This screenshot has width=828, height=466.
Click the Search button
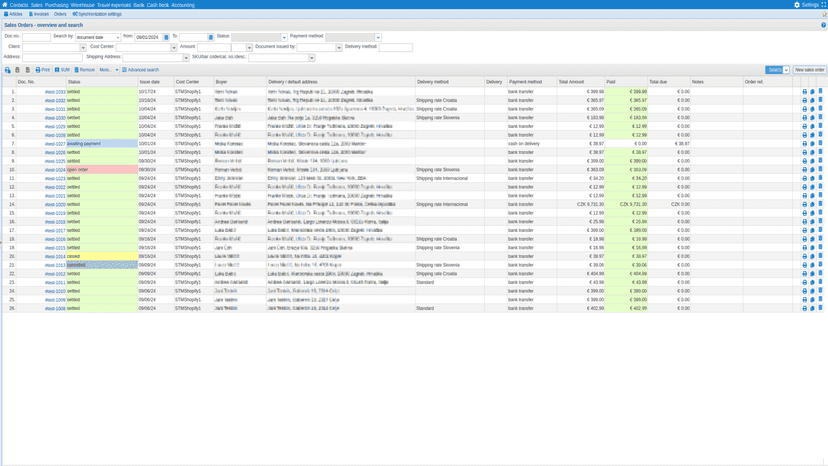pos(774,70)
